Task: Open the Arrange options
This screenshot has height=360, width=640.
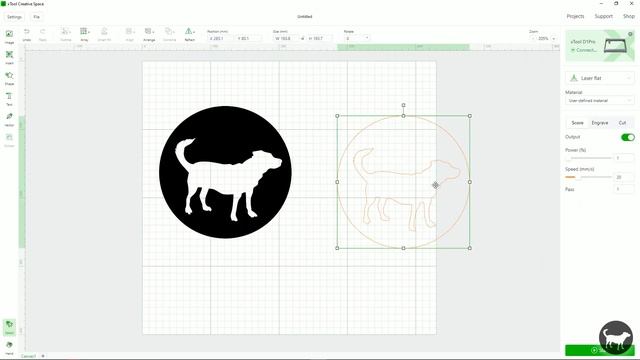Action: [149, 34]
